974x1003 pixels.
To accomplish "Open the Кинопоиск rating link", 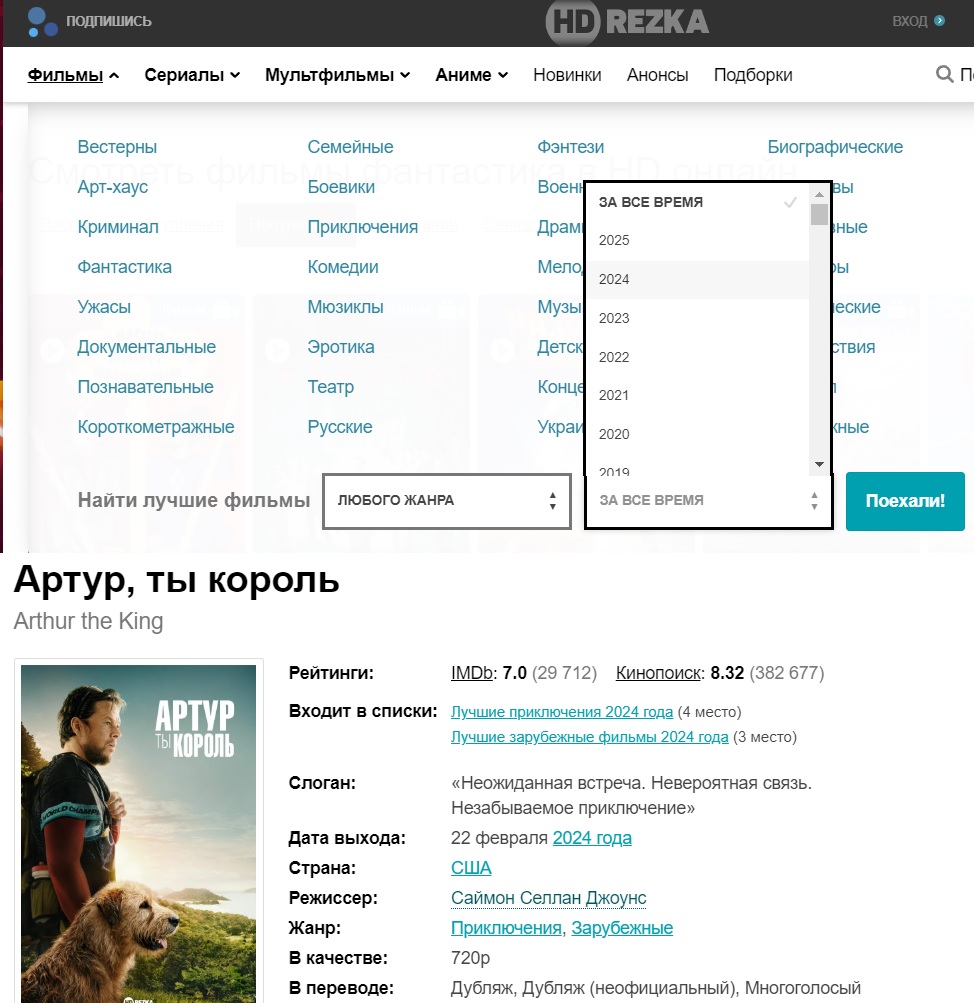I will (x=658, y=673).
